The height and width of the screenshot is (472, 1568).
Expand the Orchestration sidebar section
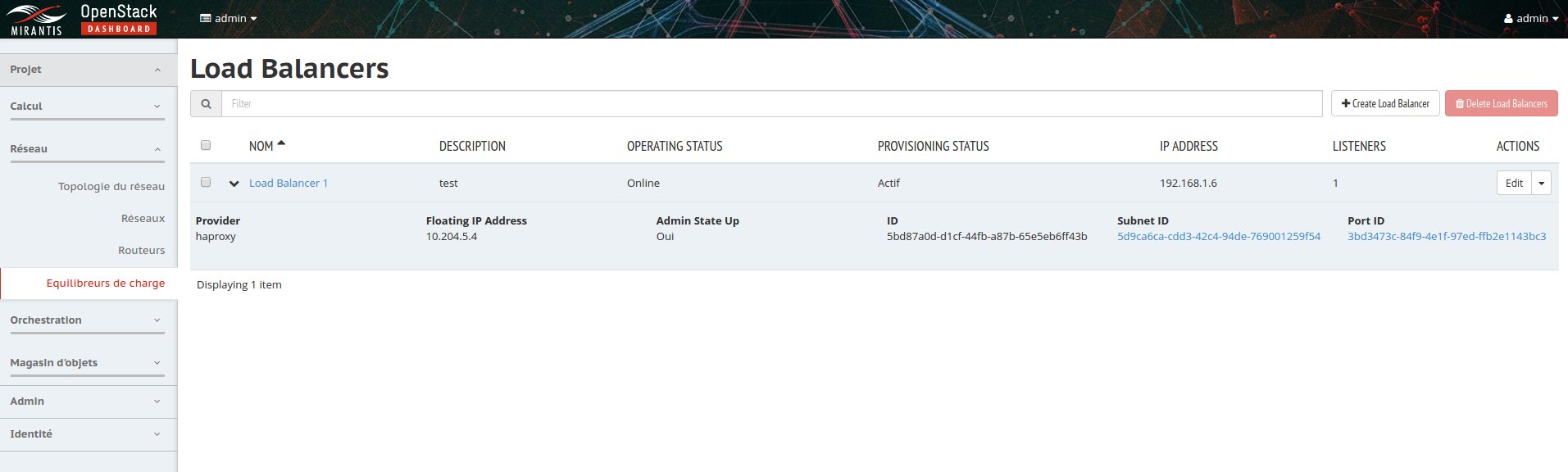point(89,320)
